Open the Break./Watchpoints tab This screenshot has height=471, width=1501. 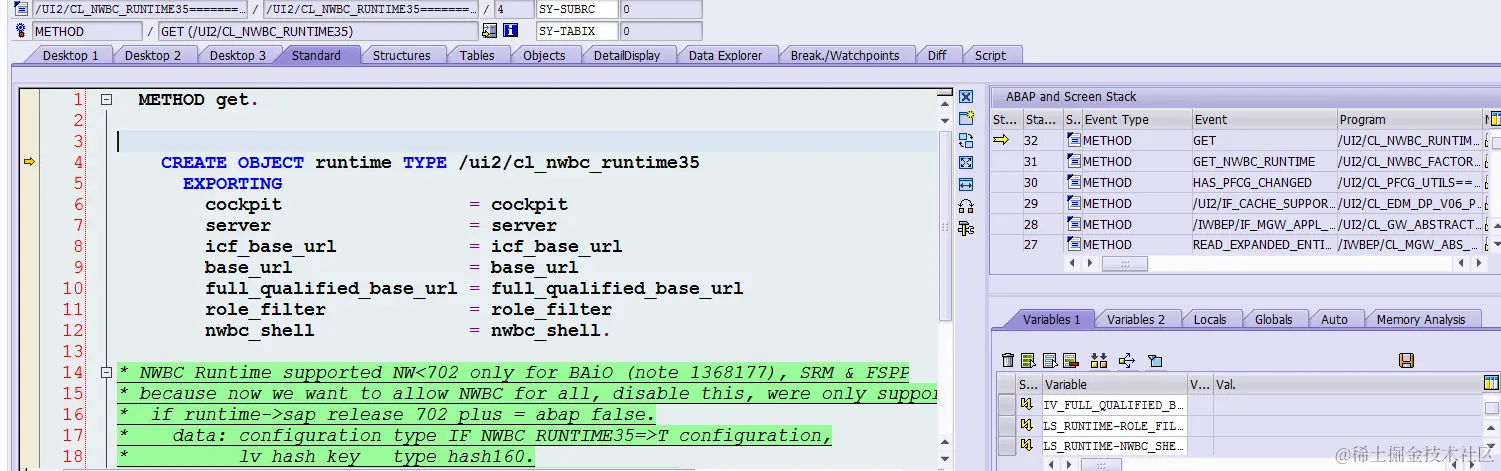point(845,55)
